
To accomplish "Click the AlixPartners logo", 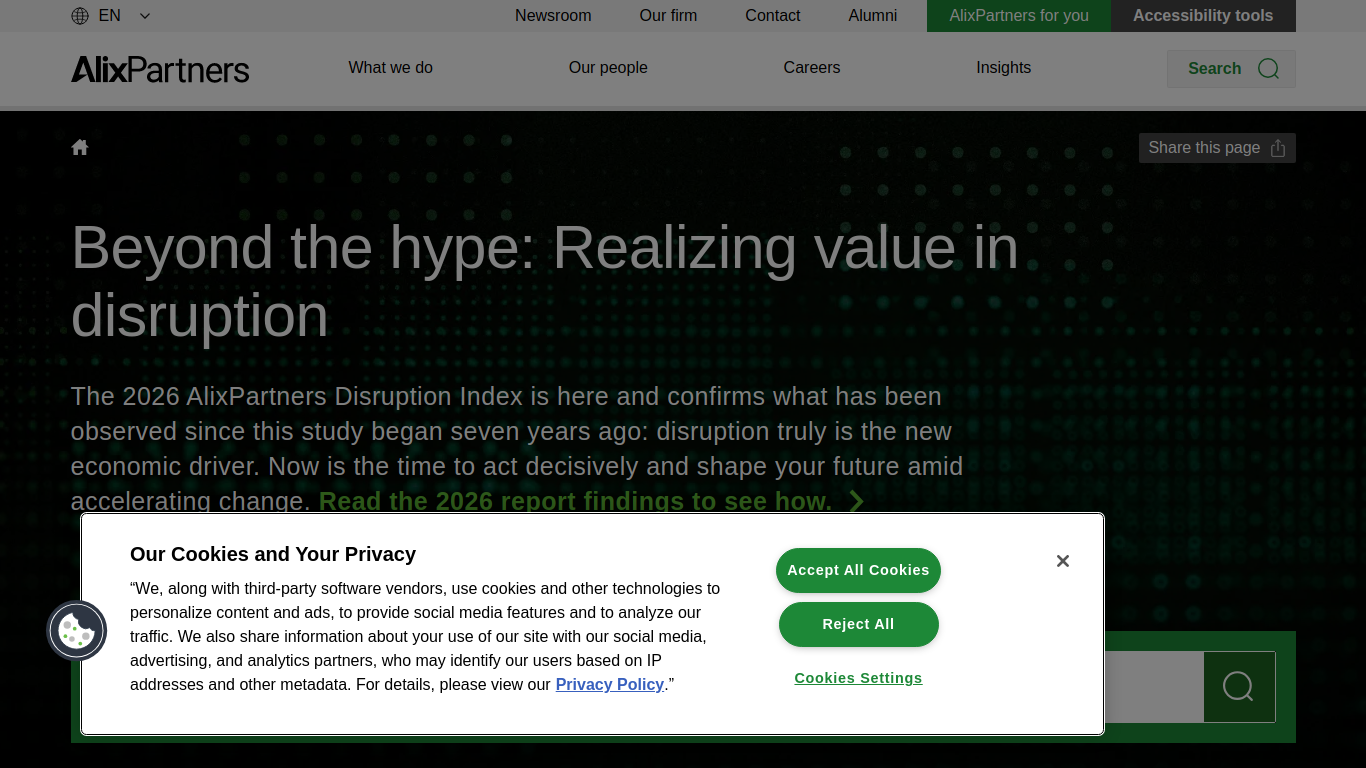I will pyautogui.click(x=160, y=69).
